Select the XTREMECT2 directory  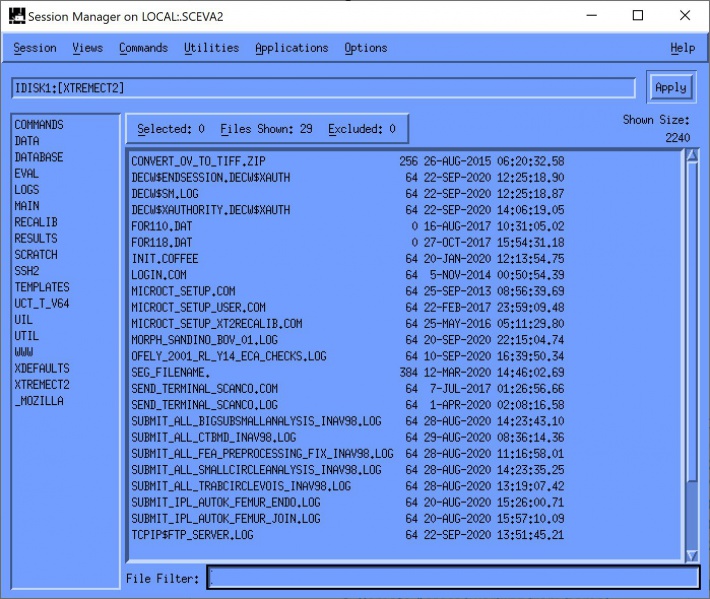[42, 385]
